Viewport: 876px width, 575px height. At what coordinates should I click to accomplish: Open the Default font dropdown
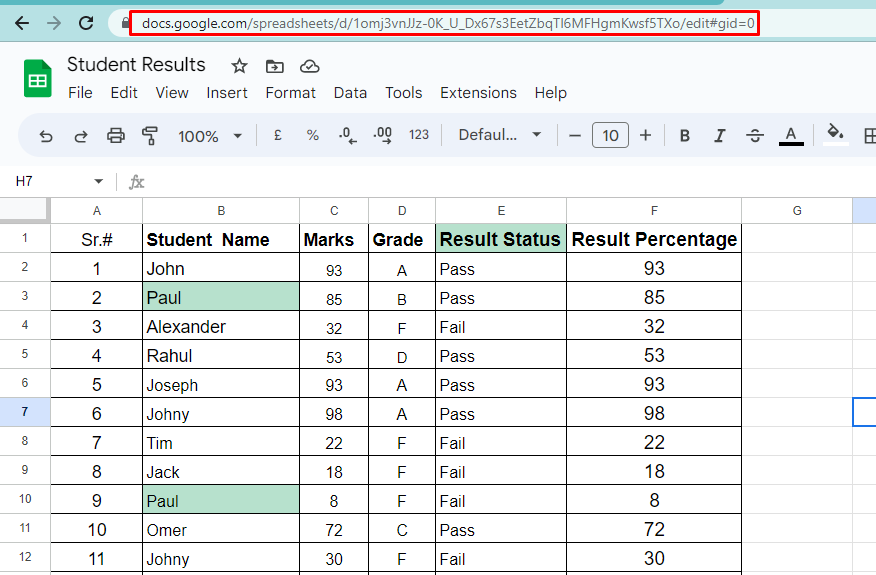click(x=499, y=135)
